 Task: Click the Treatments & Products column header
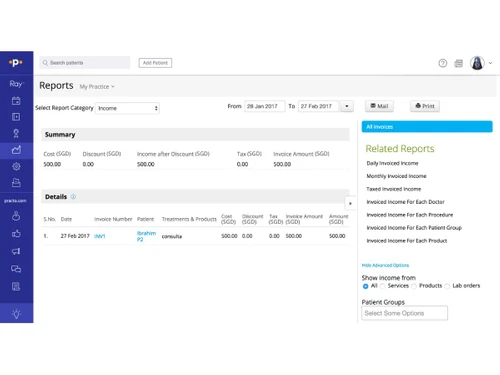click(x=189, y=219)
